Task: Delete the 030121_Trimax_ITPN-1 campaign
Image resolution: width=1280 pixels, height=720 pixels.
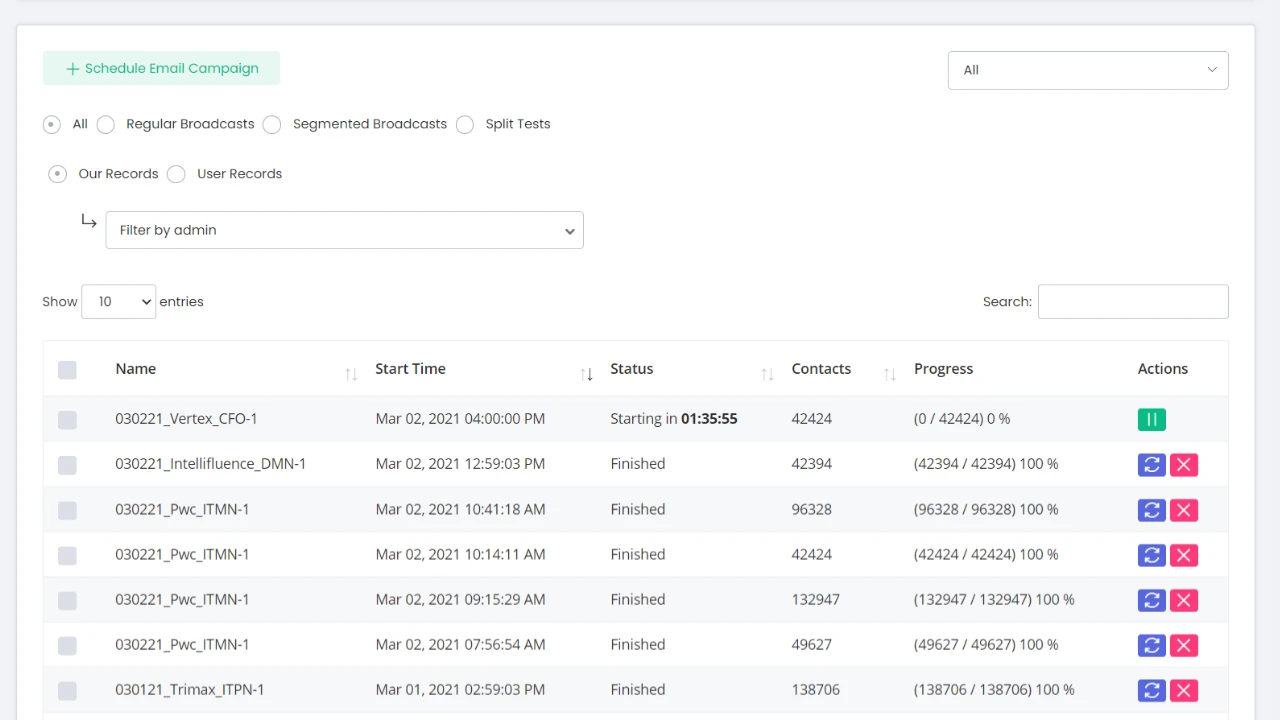Action: point(1184,690)
